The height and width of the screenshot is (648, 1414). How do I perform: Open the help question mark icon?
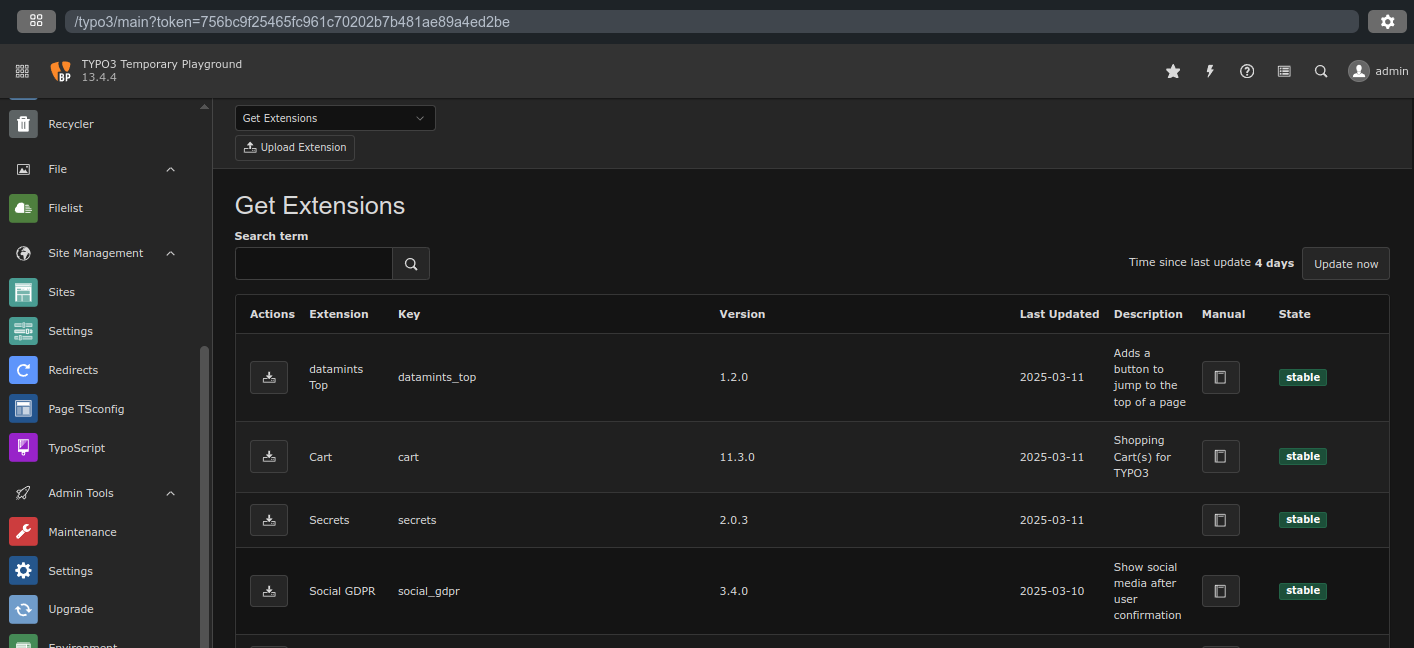click(x=1247, y=71)
